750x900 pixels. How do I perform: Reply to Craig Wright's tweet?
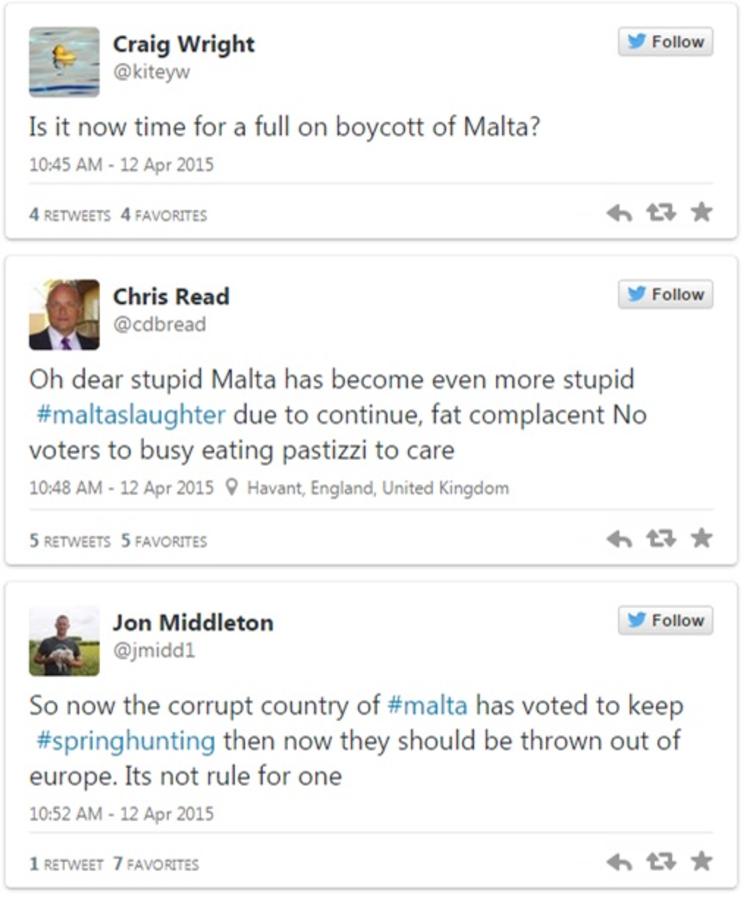tap(619, 213)
